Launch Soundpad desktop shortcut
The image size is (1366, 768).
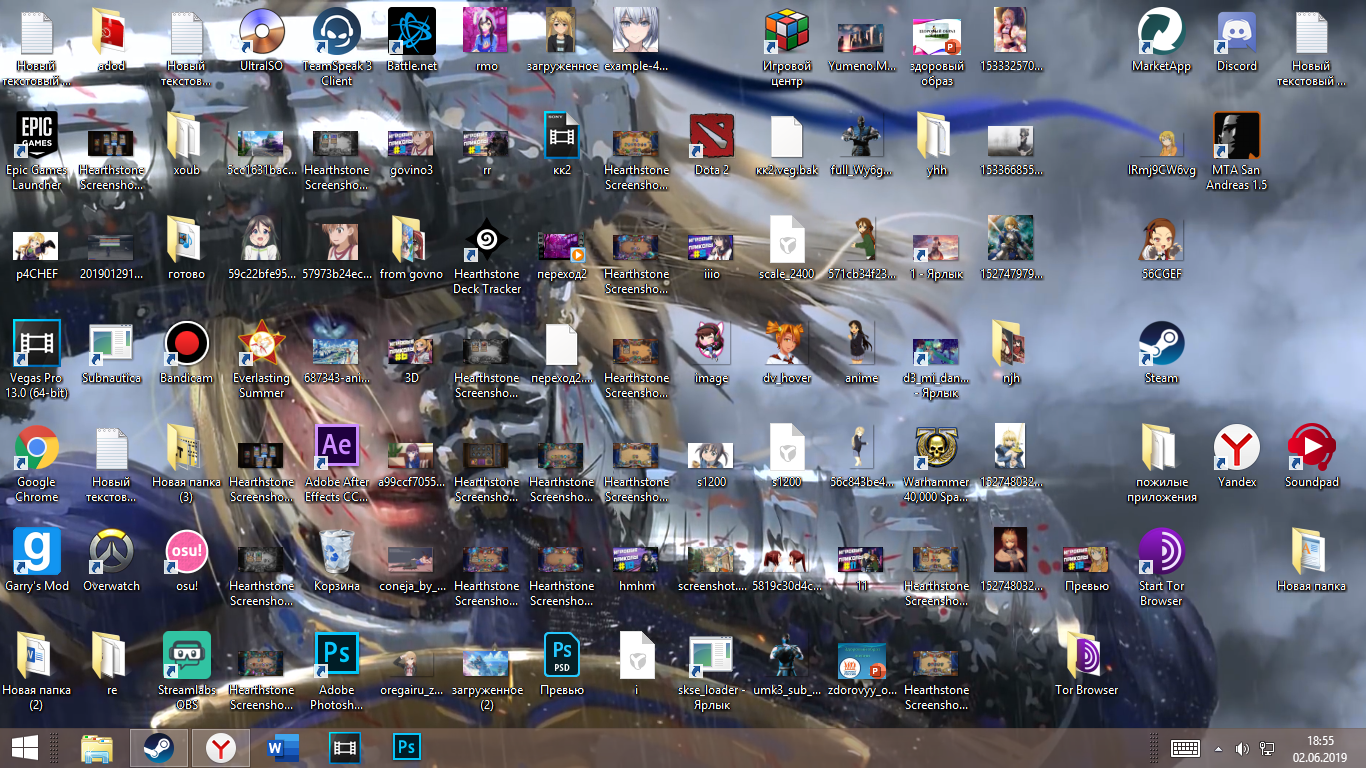[1312, 449]
